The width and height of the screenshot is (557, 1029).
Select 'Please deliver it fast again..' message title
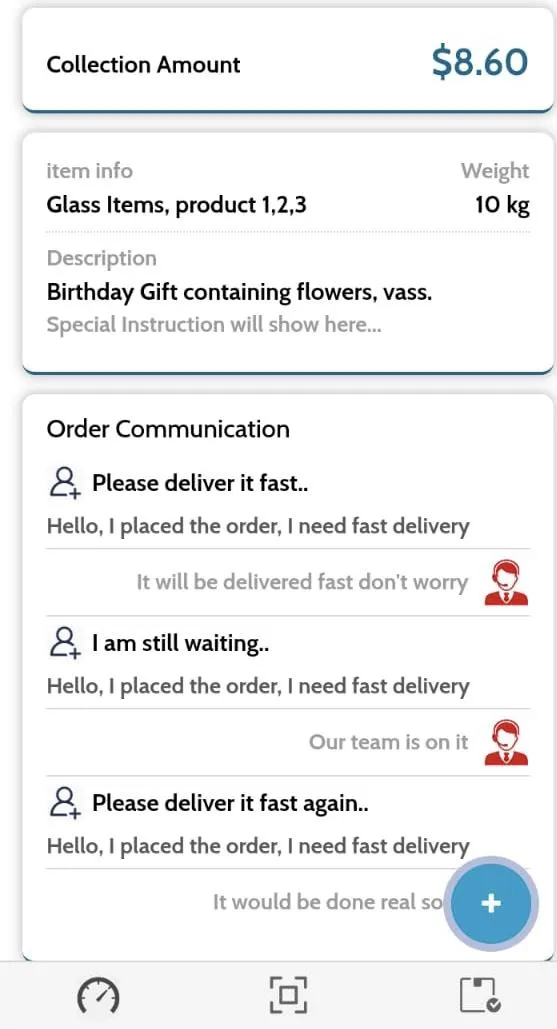coord(230,803)
